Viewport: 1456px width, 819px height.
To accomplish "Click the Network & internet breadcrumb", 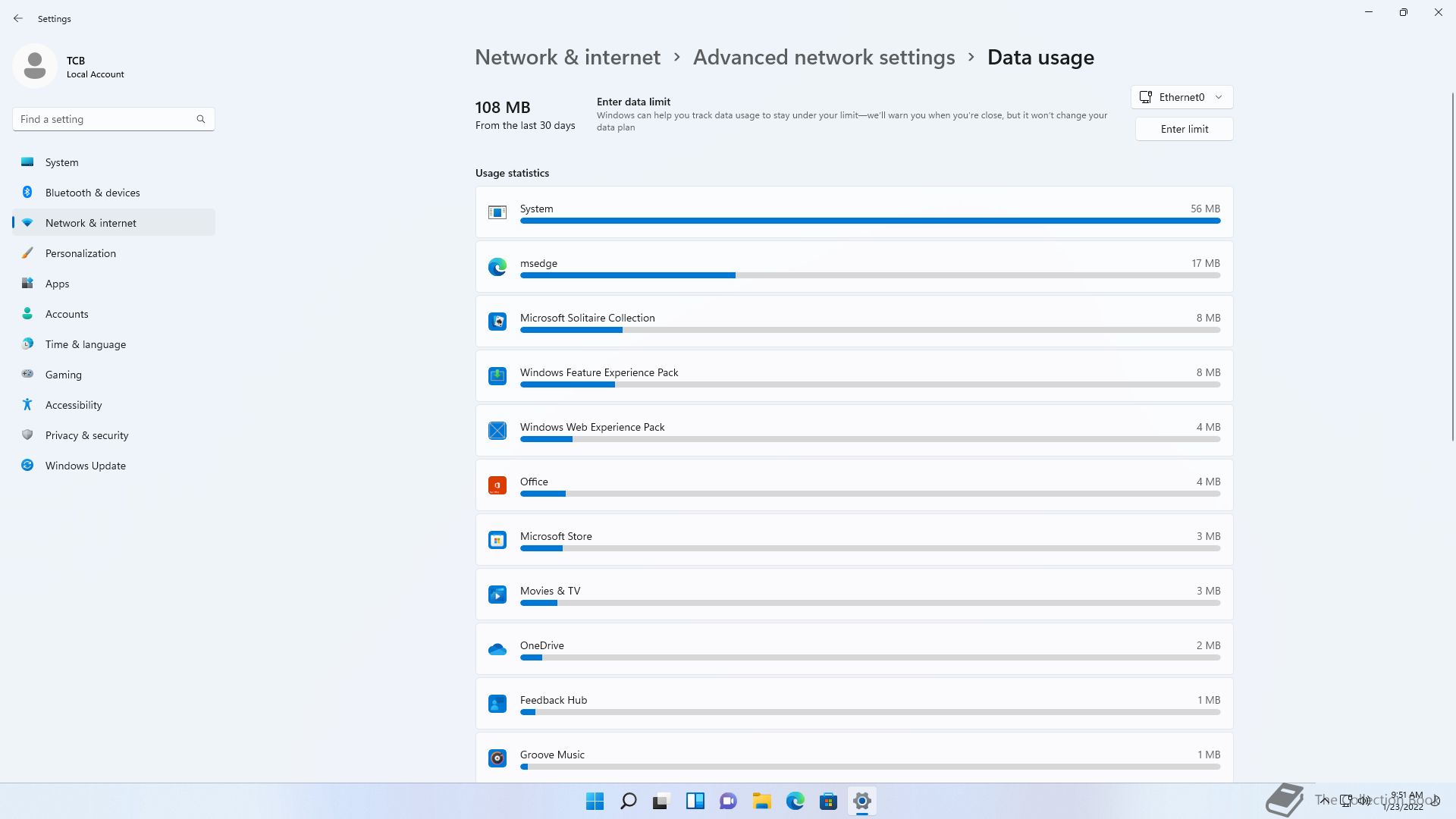I will click(567, 58).
